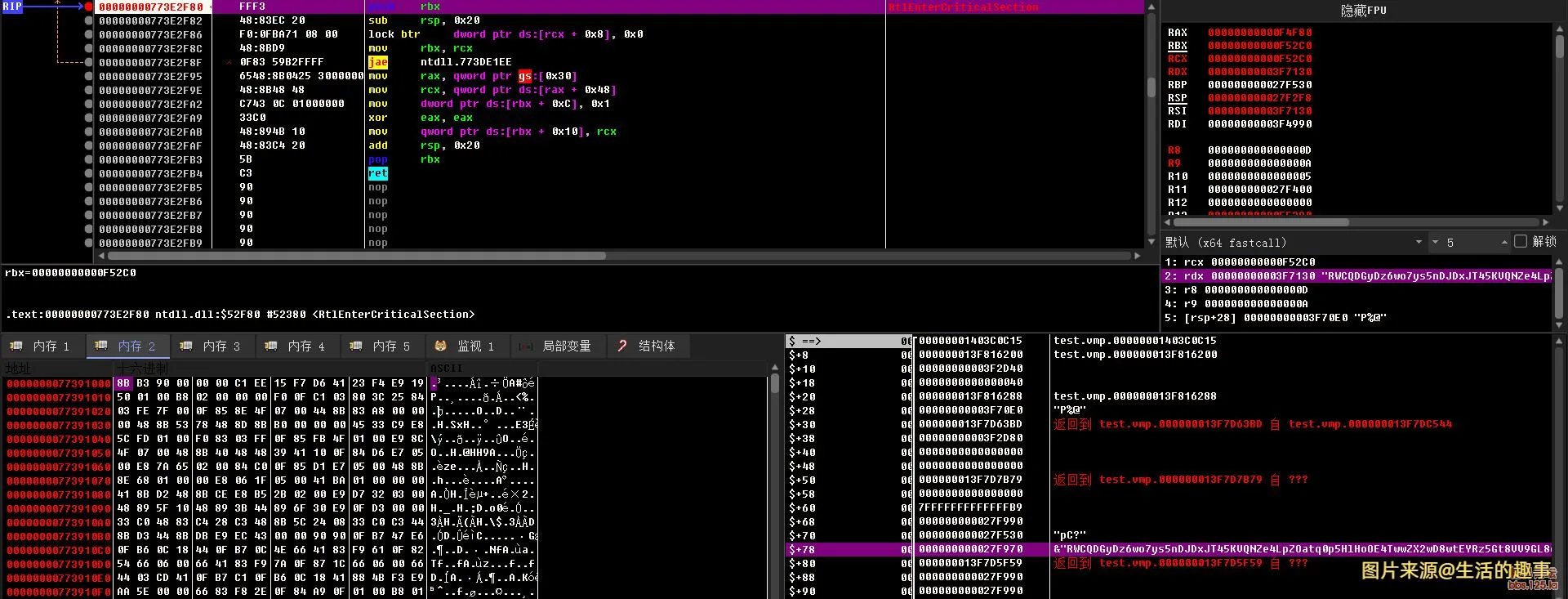Open the 结构体 struct tab icon
1568x599 pixels.
(x=622, y=346)
